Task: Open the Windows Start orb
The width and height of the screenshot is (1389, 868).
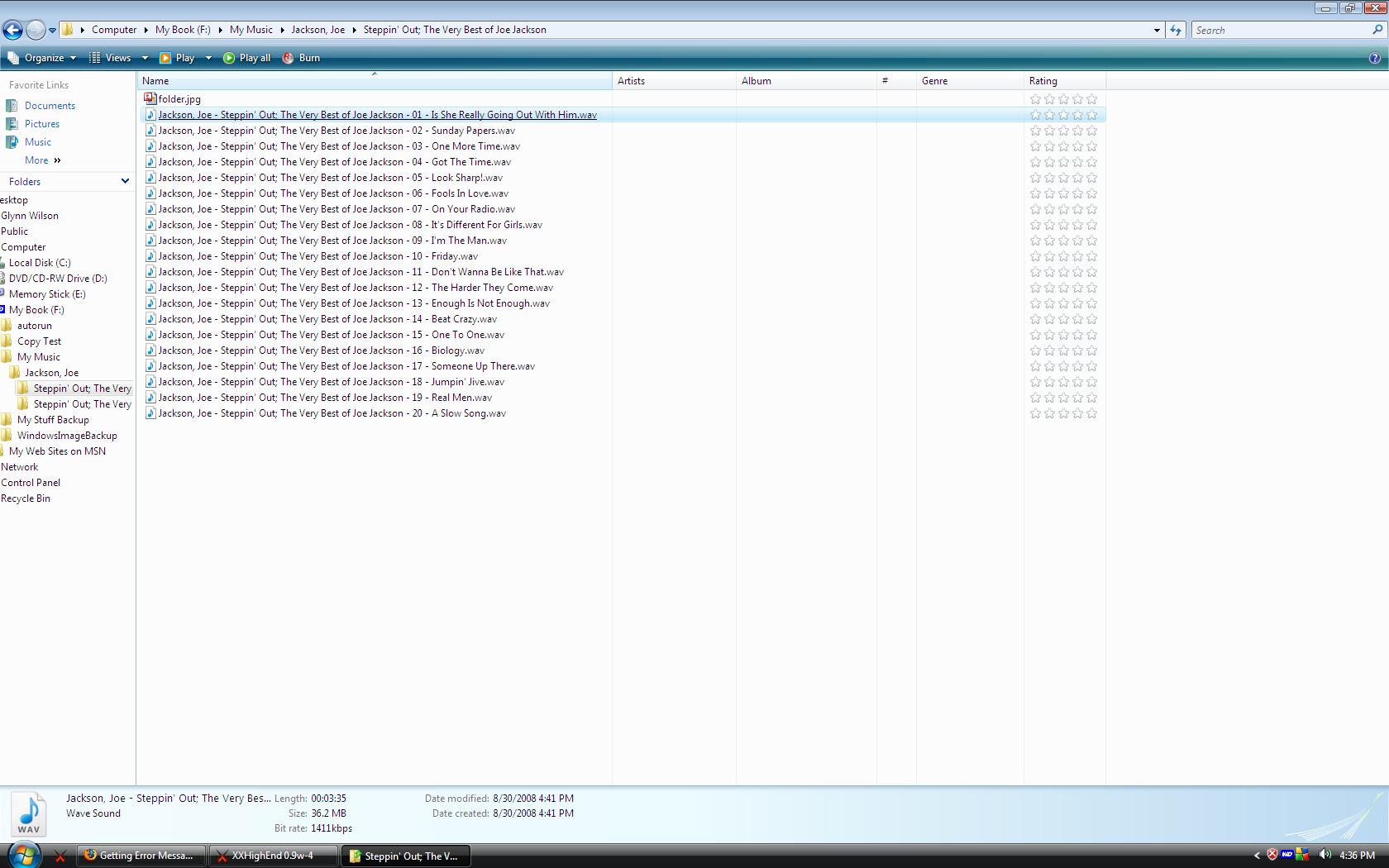Action: pos(23,855)
